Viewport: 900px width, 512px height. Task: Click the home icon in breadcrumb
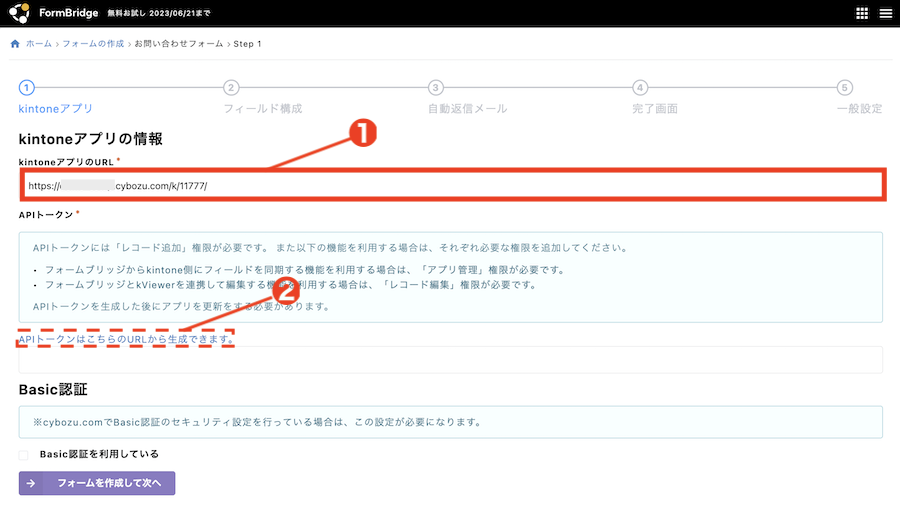point(15,44)
